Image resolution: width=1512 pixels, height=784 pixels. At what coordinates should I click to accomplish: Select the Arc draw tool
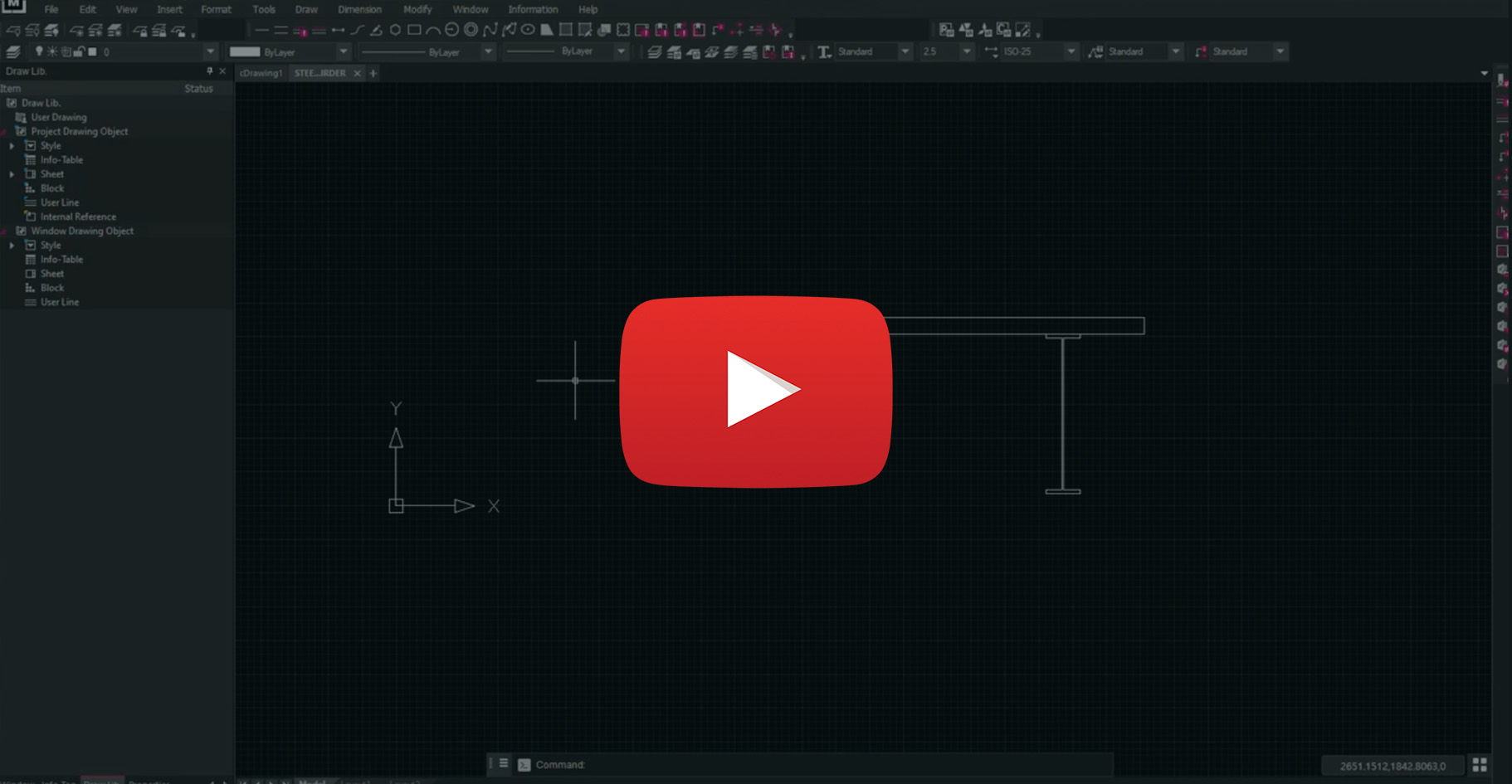tap(432, 30)
